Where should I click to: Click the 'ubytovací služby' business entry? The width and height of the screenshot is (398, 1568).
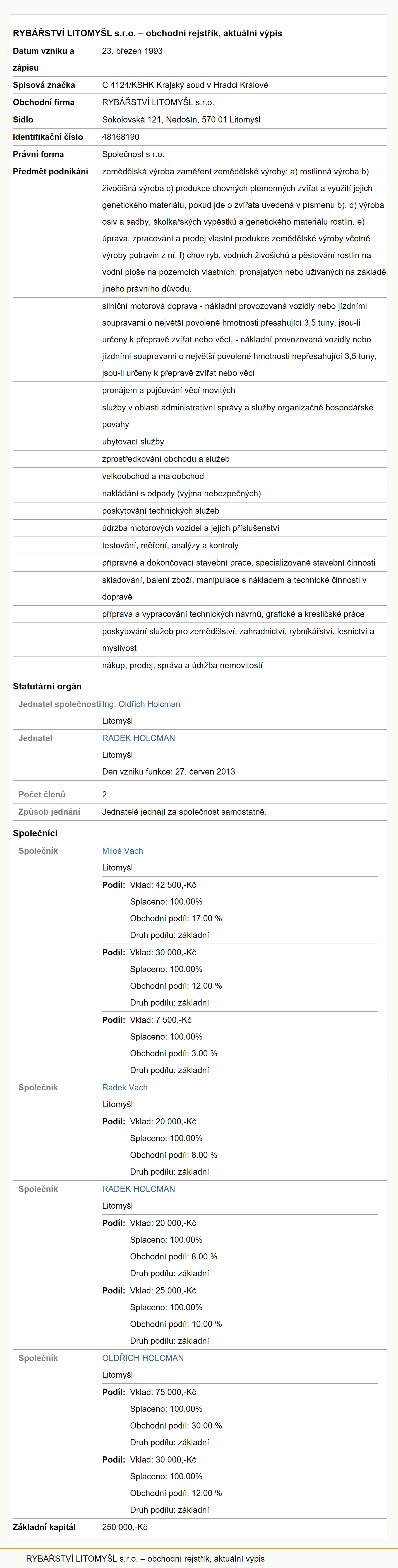click(x=133, y=441)
